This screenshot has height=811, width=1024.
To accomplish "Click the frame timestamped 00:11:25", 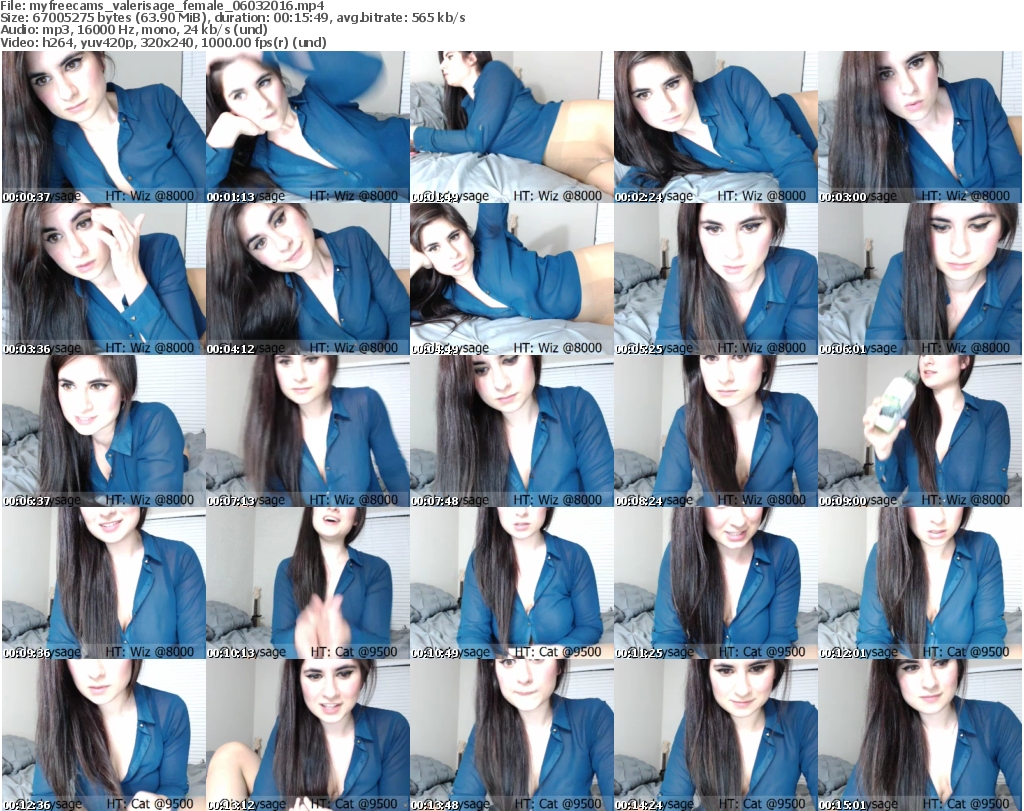I will coord(715,583).
